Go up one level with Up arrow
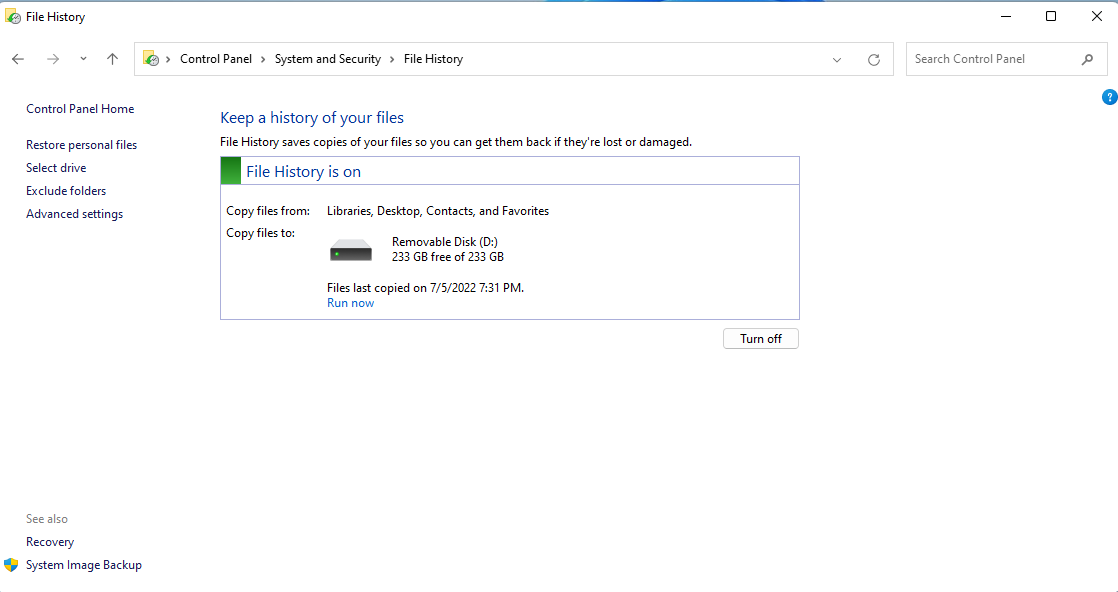Viewport: 1118px width, 592px height. [112, 59]
